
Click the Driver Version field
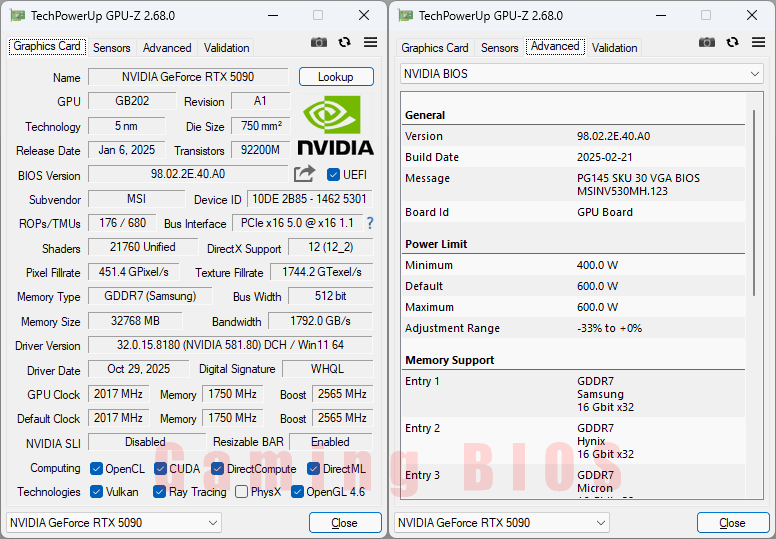[x=230, y=345]
